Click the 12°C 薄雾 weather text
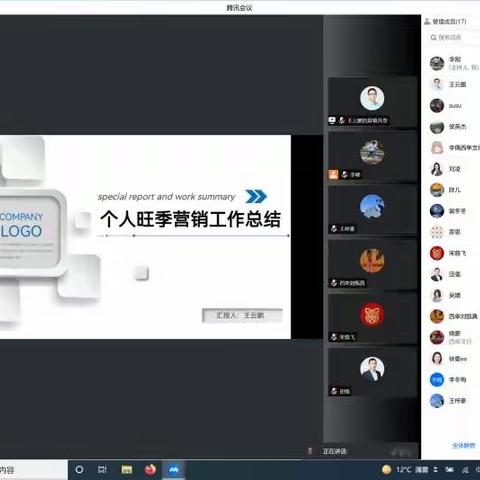480x480 pixels. pyautogui.click(x=412, y=470)
